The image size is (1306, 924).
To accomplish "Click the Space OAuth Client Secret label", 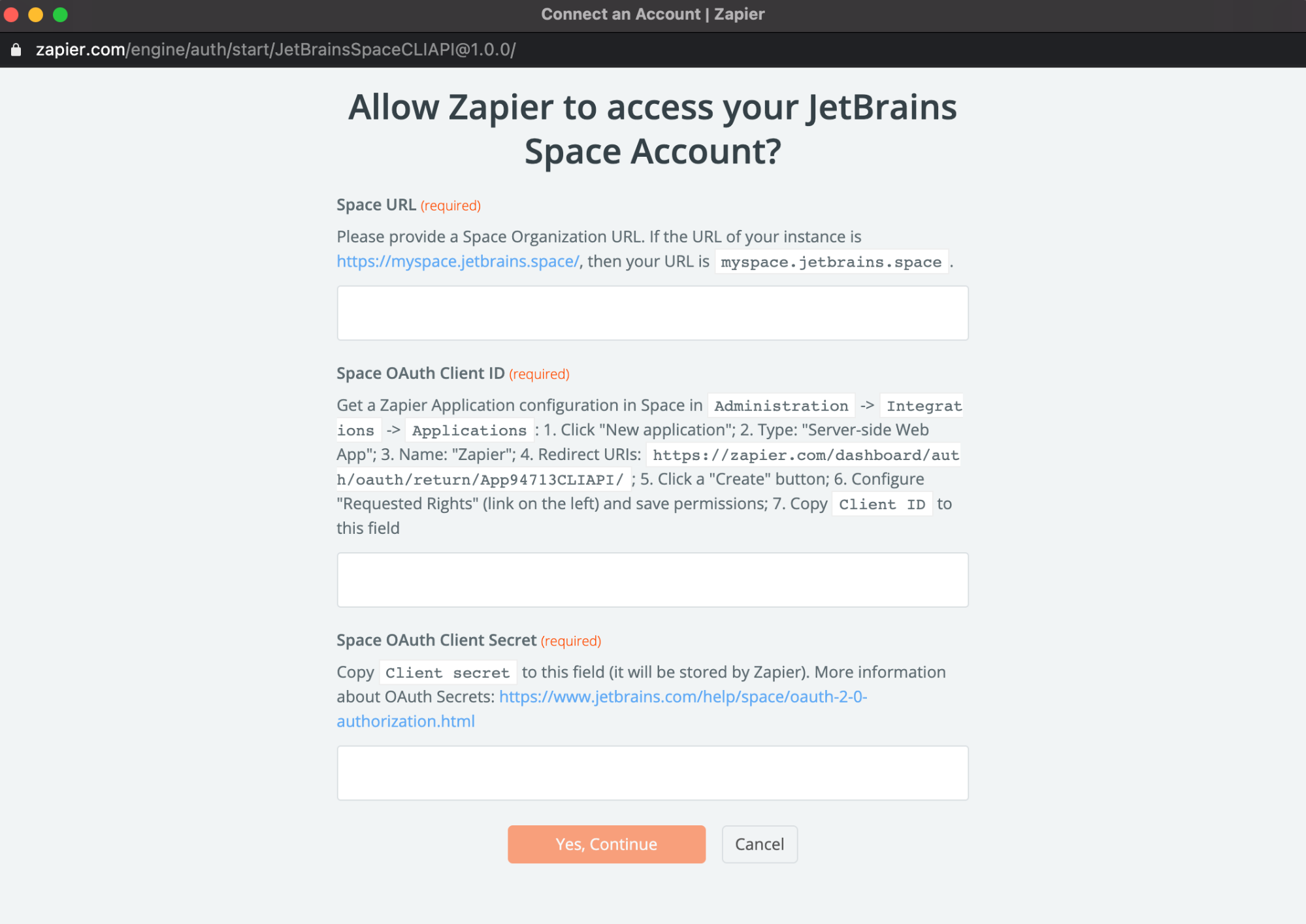I will click(x=436, y=640).
